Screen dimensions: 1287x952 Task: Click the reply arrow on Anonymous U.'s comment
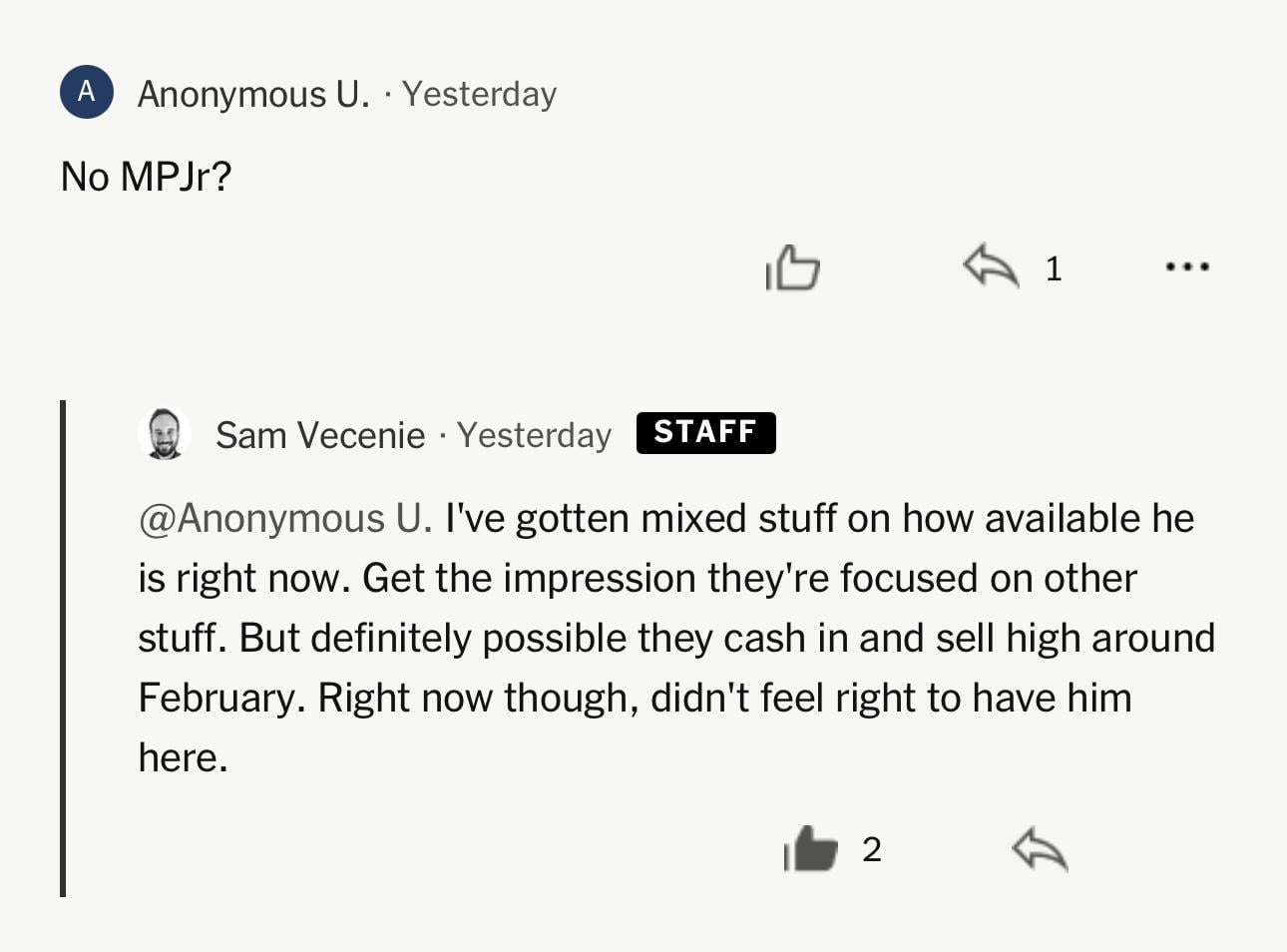point(989,267)
